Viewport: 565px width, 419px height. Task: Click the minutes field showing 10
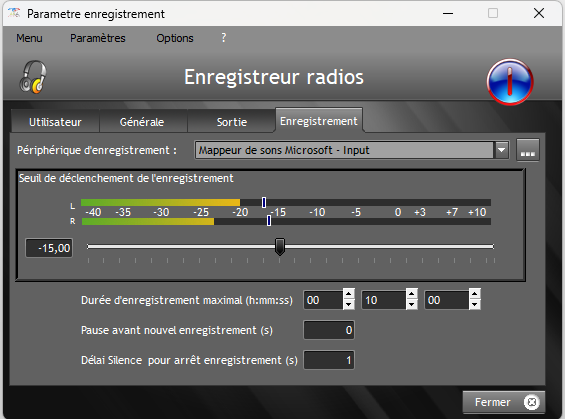pyautogui.click(x=383, y=300)
